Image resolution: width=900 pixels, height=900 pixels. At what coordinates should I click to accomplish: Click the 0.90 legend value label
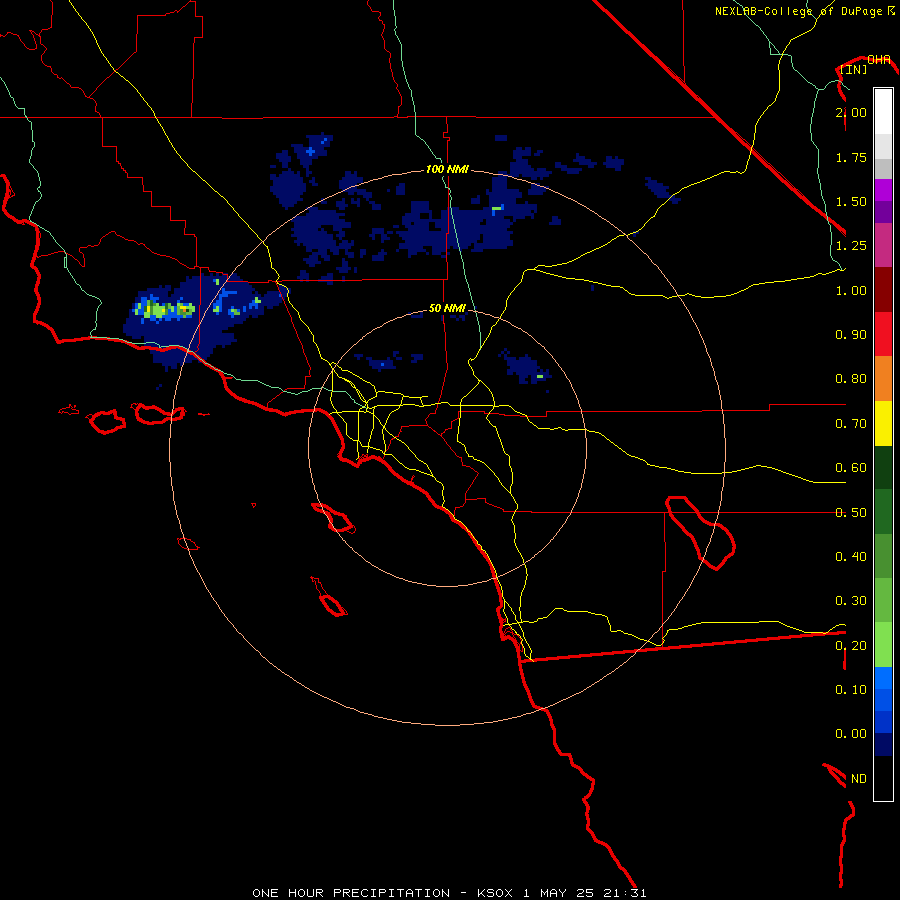pos(851,335)
